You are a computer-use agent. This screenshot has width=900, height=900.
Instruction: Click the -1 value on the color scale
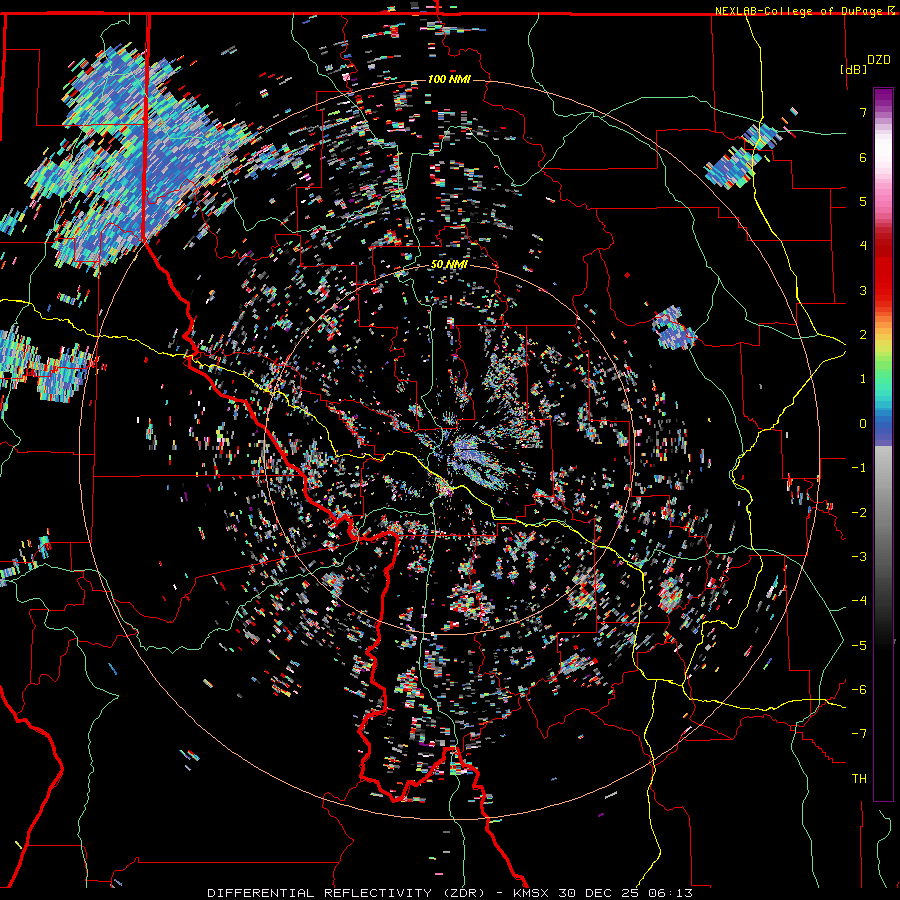859,468
